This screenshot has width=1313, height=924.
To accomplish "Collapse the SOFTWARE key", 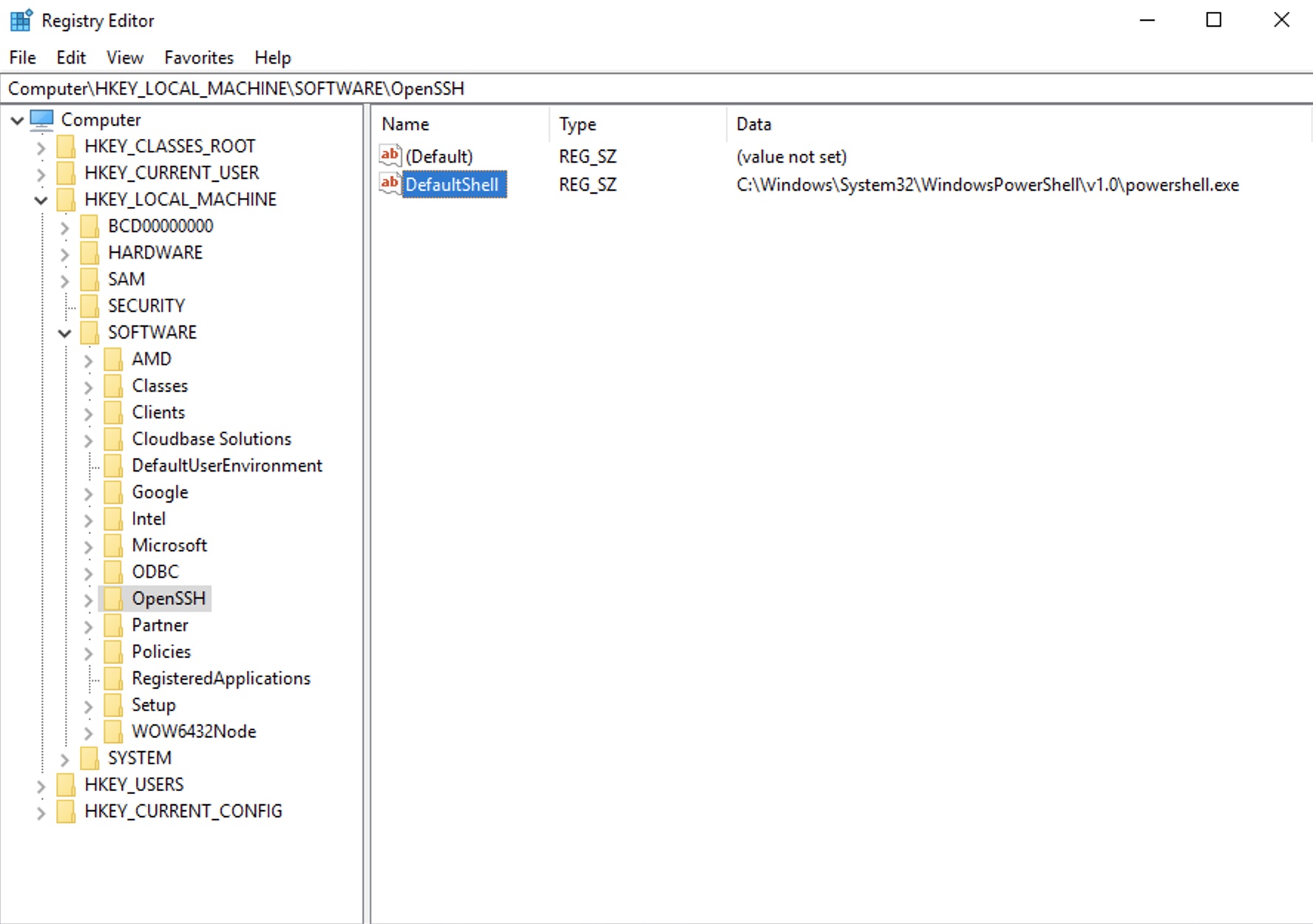I will 65,332.
